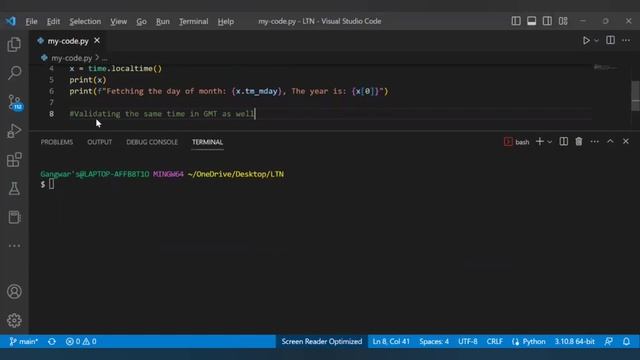Toggle the primary side bar layout
Viewport: 640px width, 360px height.
click(516, 21)
